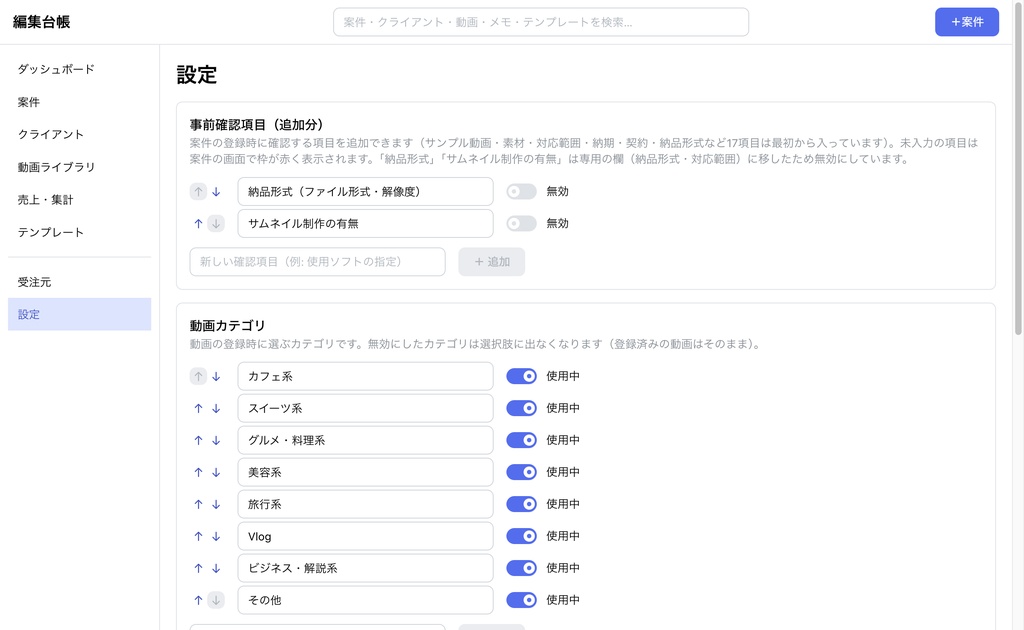
Task: Click 動画カテゴリ heading
Action: pyautogui.click(x=227, y=325)
